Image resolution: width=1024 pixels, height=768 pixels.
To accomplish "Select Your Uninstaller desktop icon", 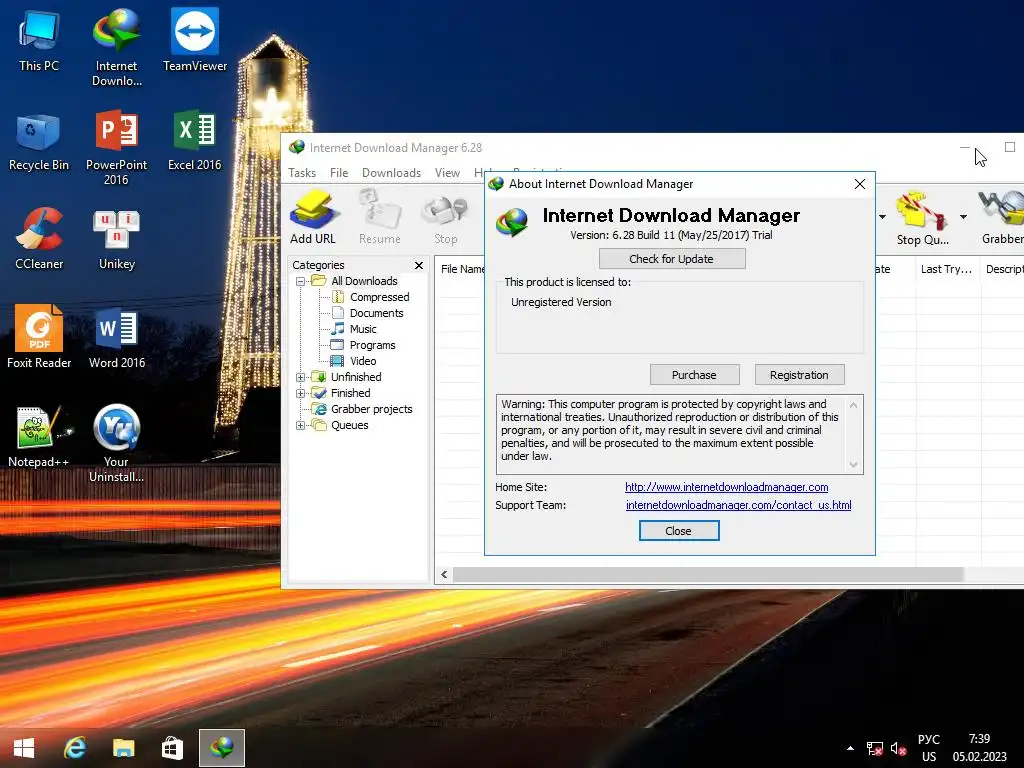I will (116, 443).
